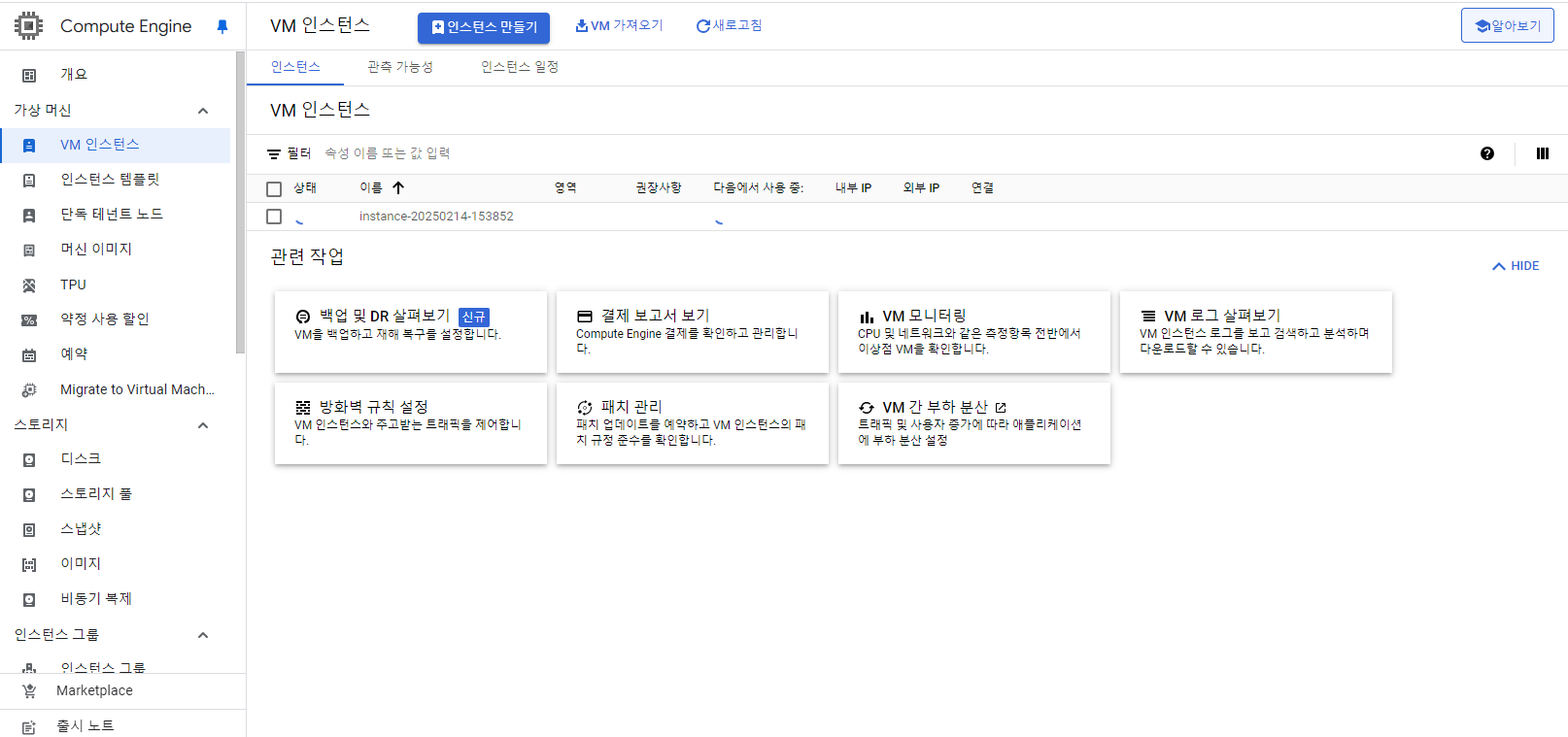Click the Marketplace cart icon

(29, 691)
